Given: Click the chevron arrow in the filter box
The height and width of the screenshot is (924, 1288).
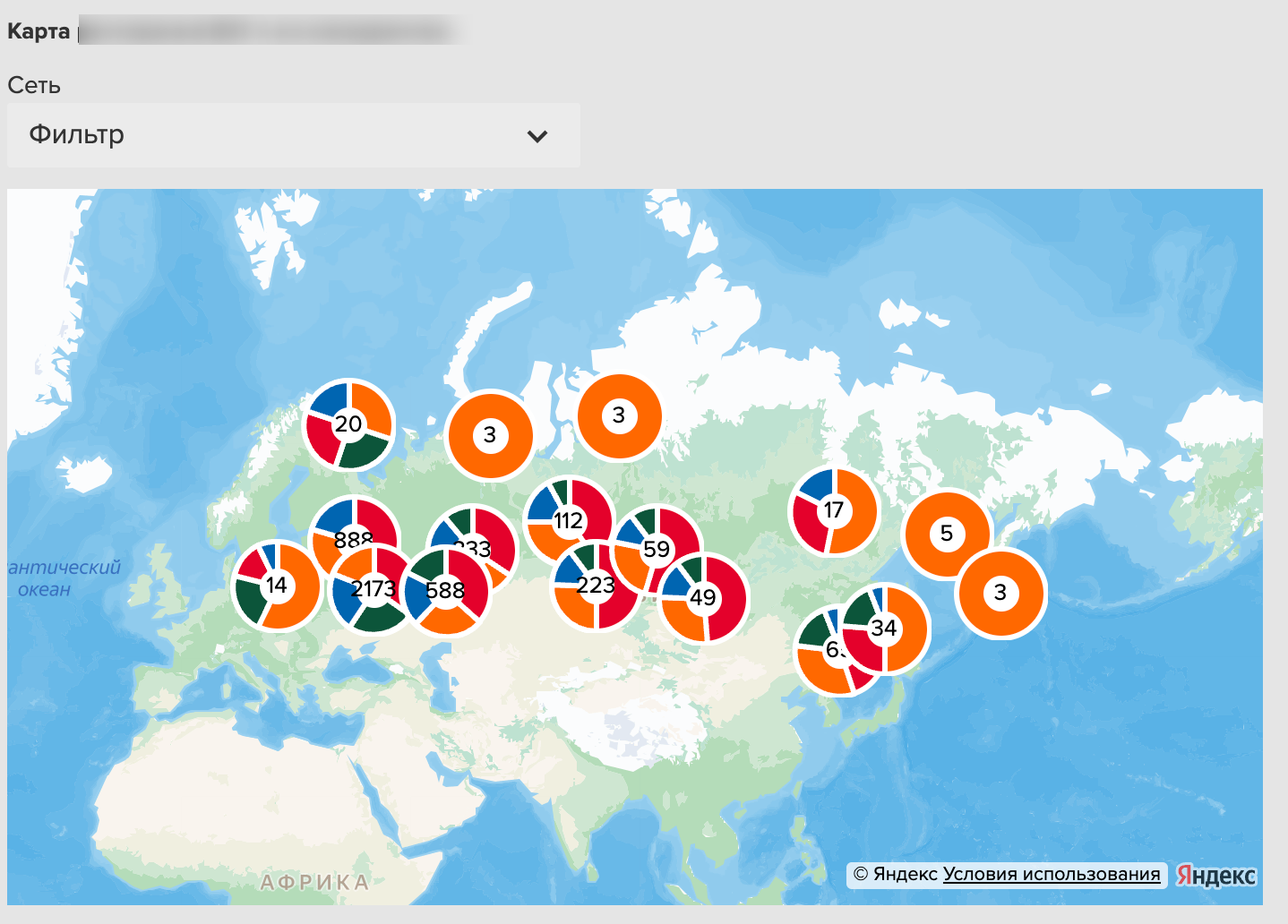Looking at the screenshot, I should tap(537, 136).
